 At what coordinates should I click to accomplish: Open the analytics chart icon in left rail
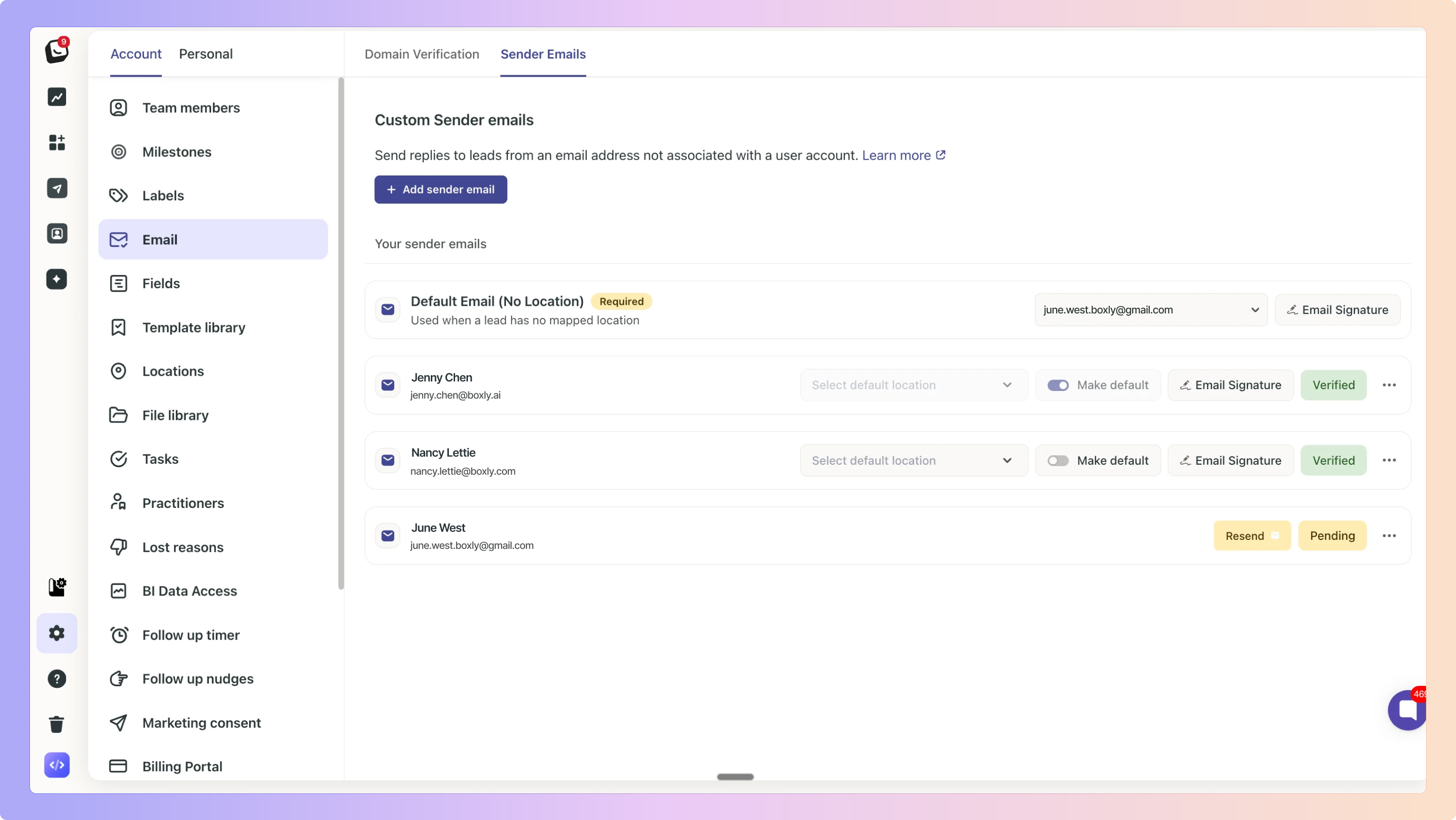57,97
